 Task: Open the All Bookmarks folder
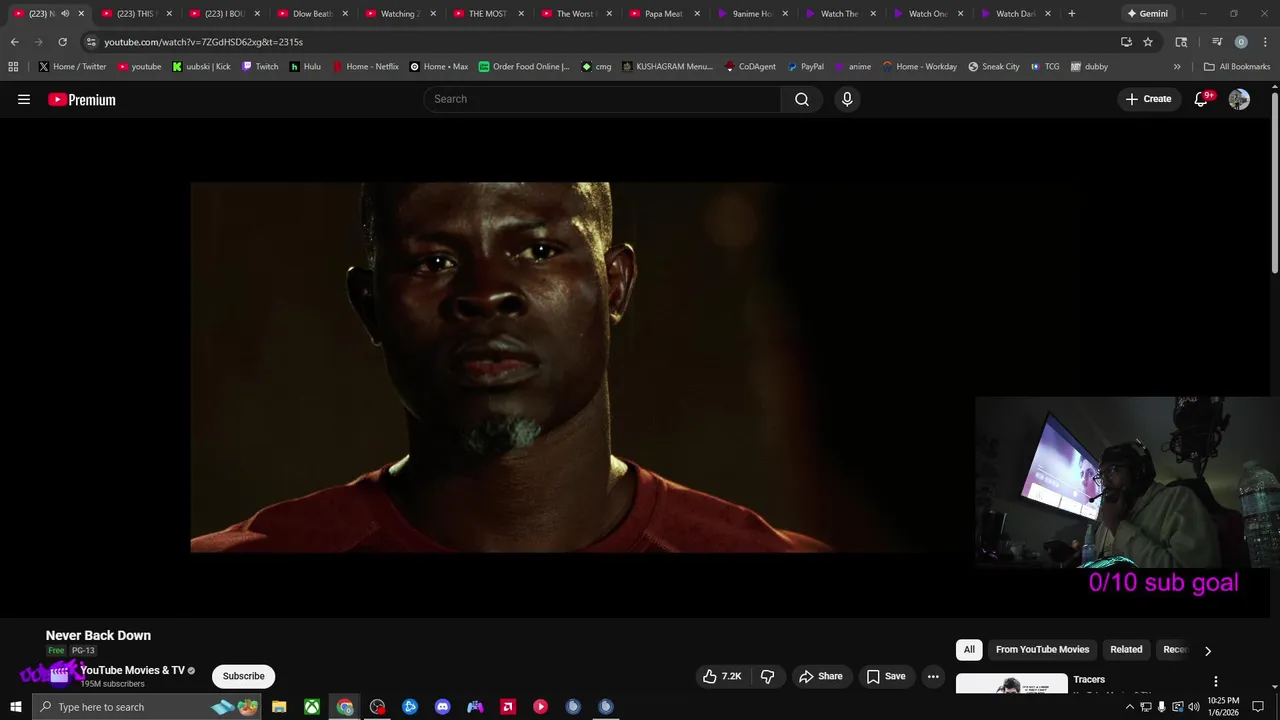tap(1237, 67)
